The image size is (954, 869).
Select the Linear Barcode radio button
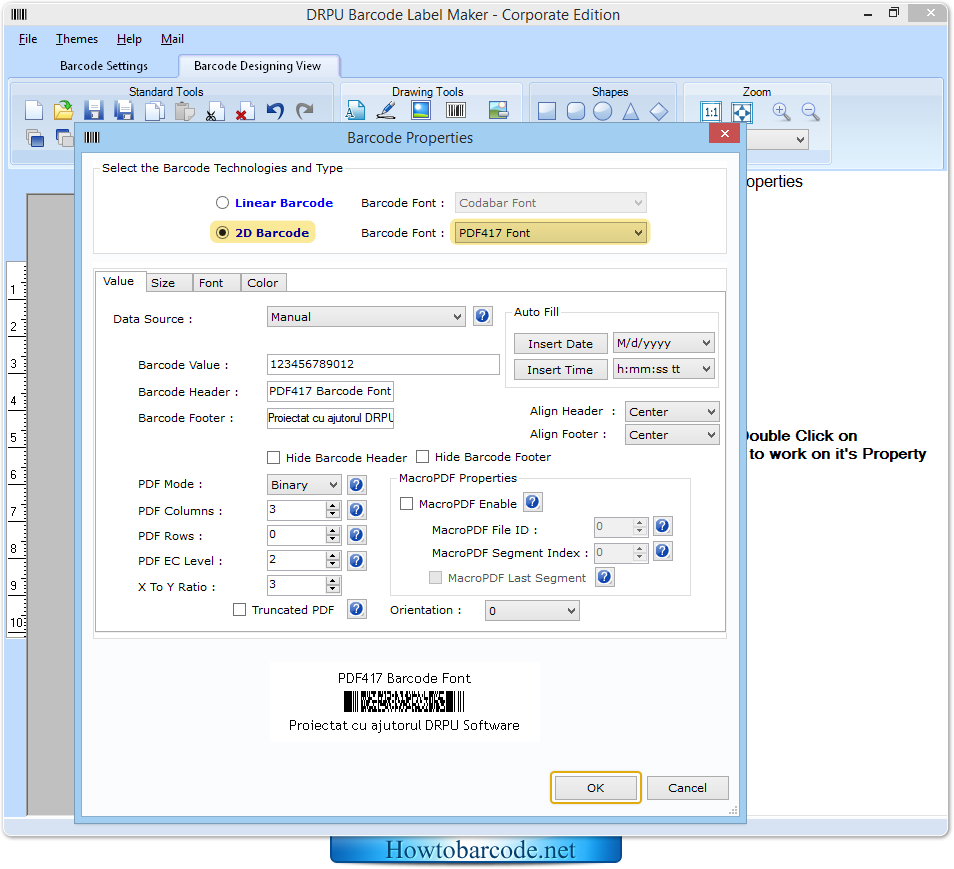[223, 203]
